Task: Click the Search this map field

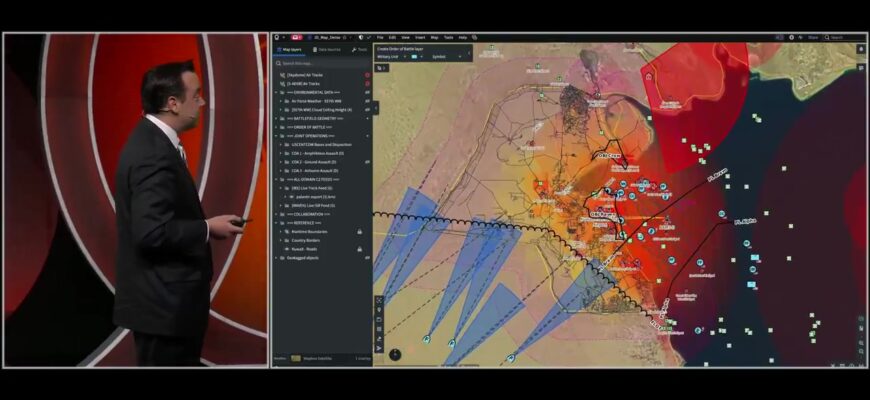Action: tap(322, 63)
